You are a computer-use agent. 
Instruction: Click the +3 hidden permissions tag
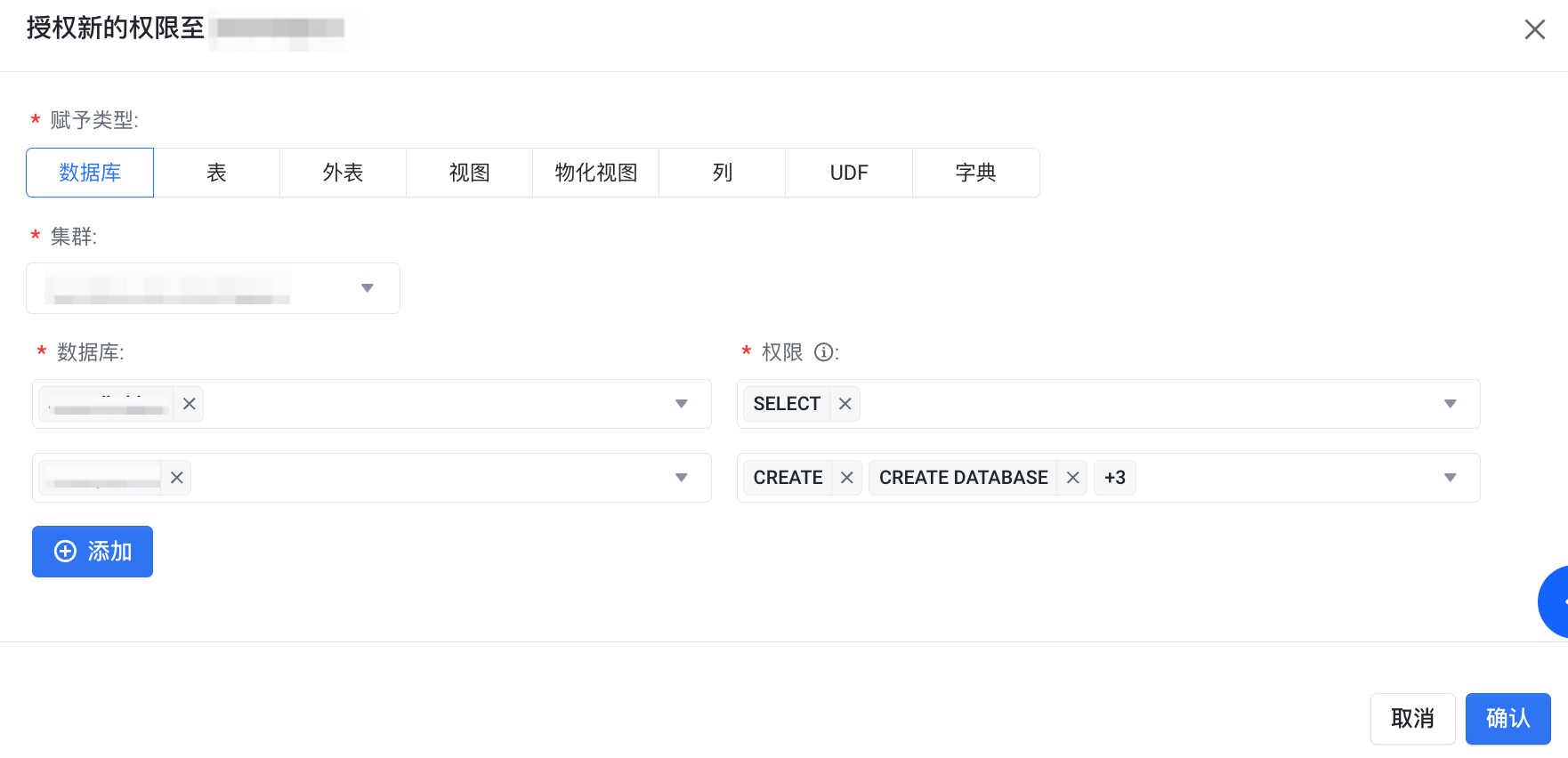tap(1114, 478)
